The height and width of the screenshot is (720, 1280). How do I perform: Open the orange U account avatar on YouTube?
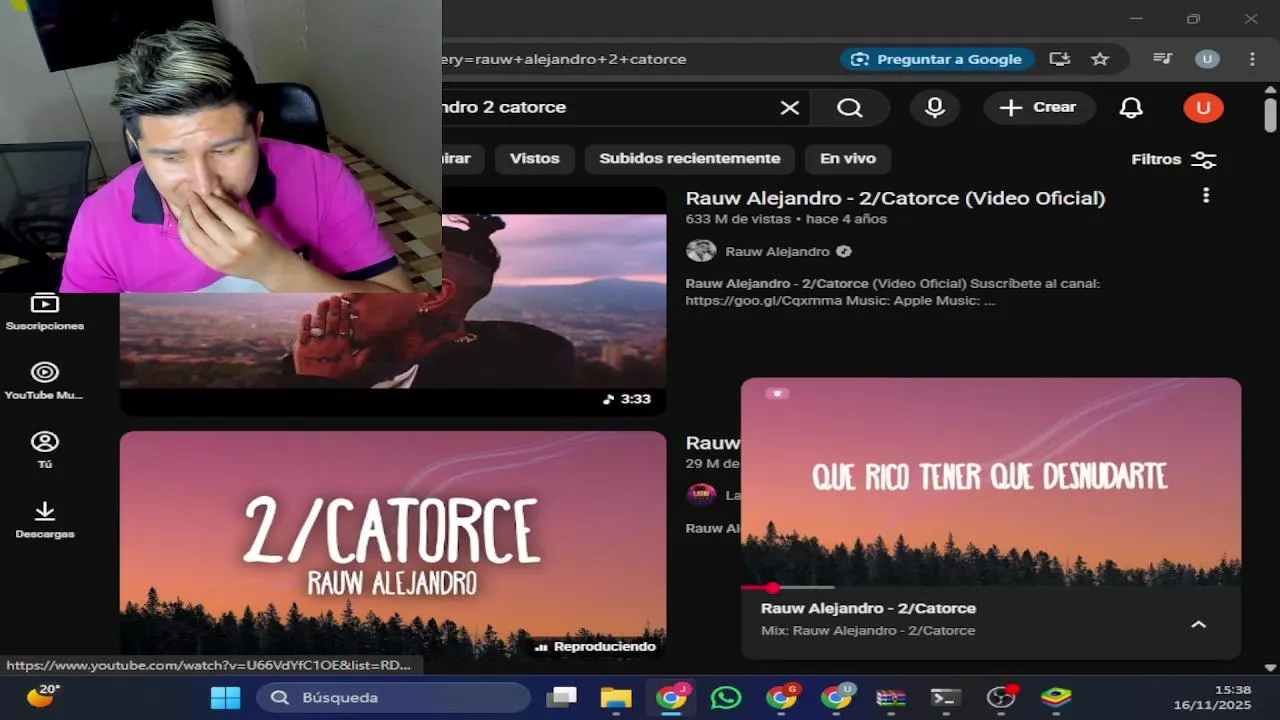coord(1203,108)
